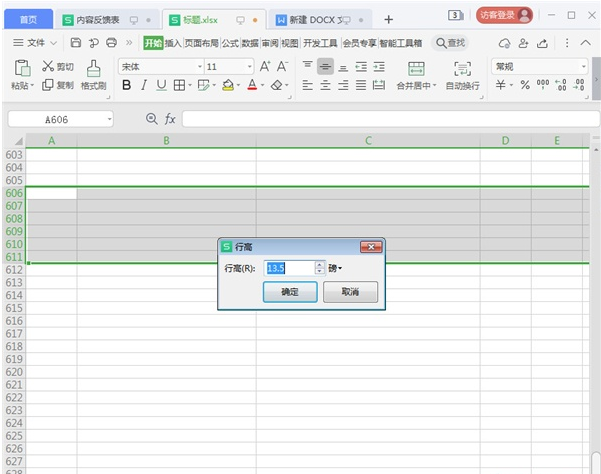This screenshot has width=601, height=474.
Task: Open the 插入 ribbon tab
Action: click(173, 43)
